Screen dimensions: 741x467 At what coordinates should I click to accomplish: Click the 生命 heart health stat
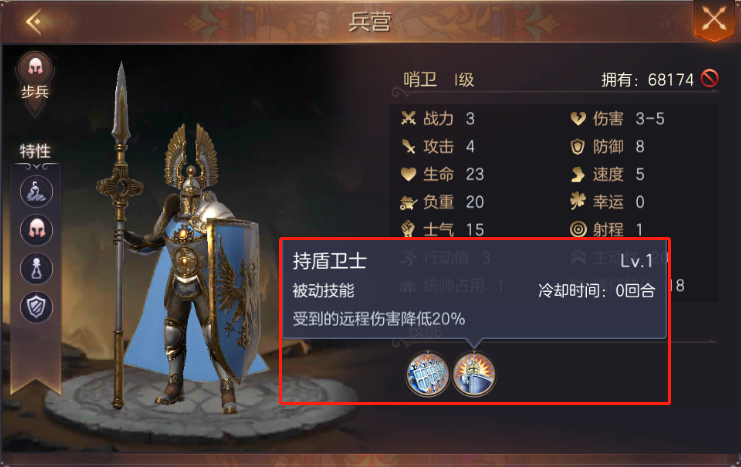point(442,174)
